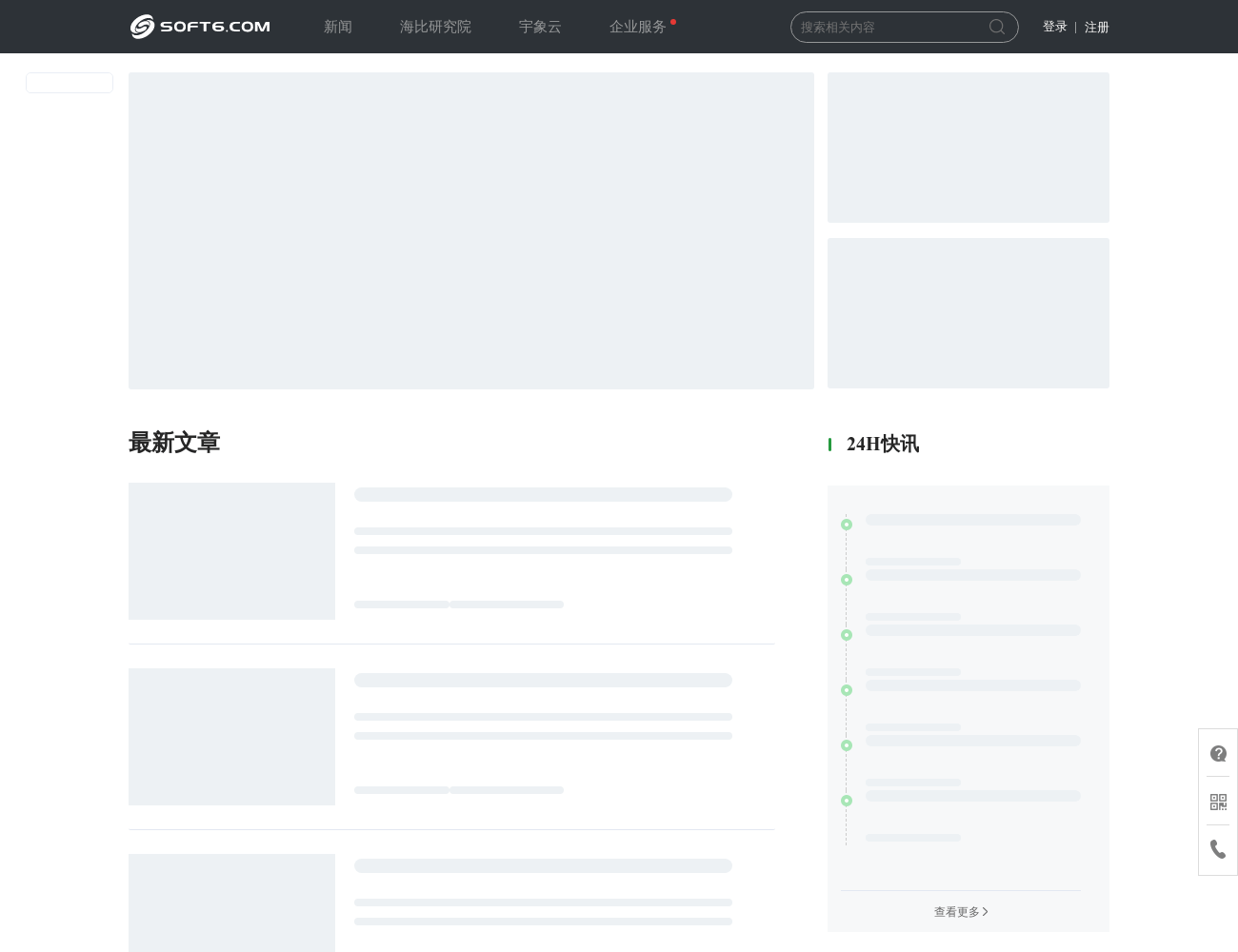
Task: Show the QR code icon
Action: (x=1218, y=802)
